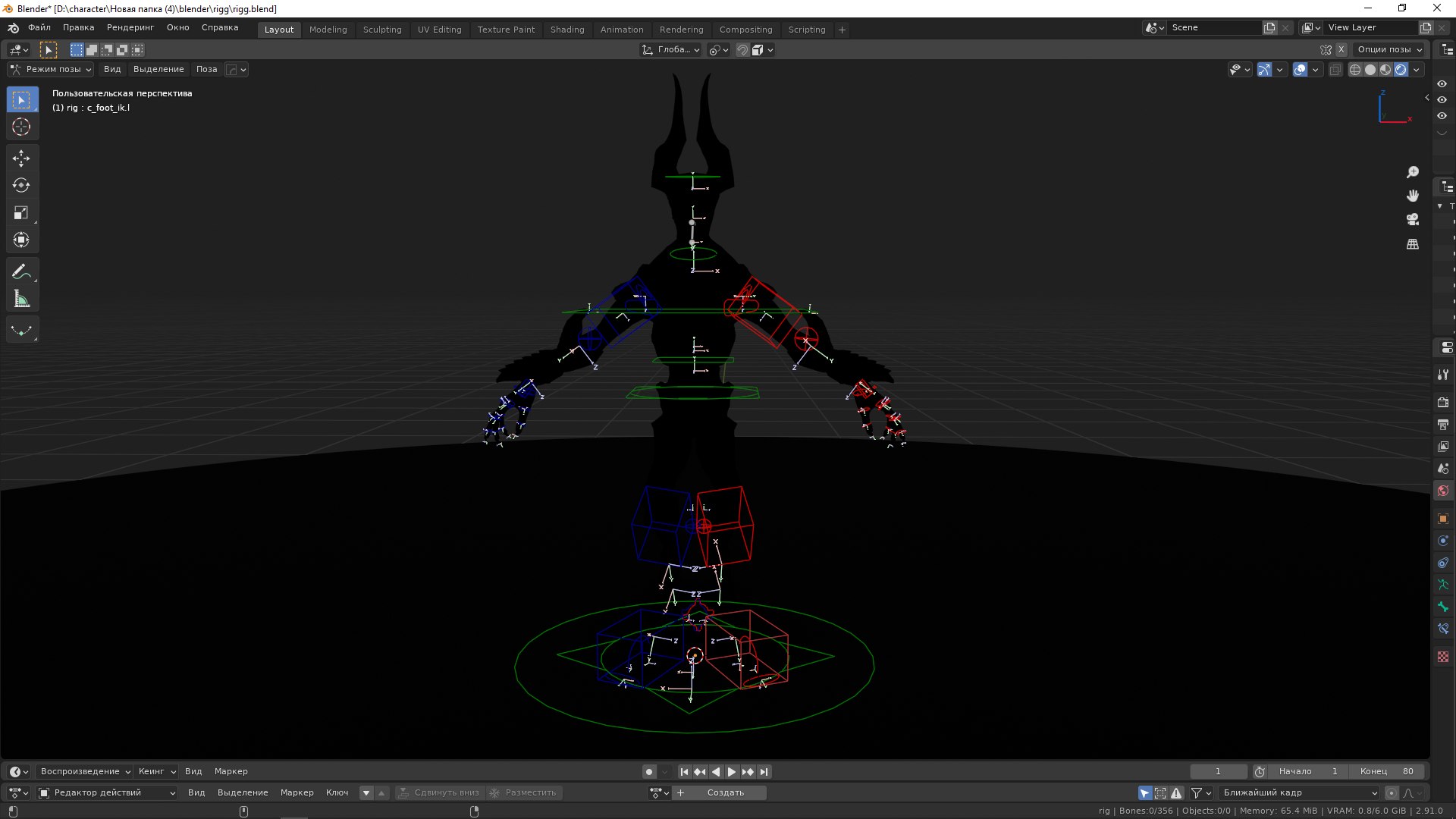1456x819 pixels.
Task: Select the Move tool in left toolbar
Action: (21, 158)
